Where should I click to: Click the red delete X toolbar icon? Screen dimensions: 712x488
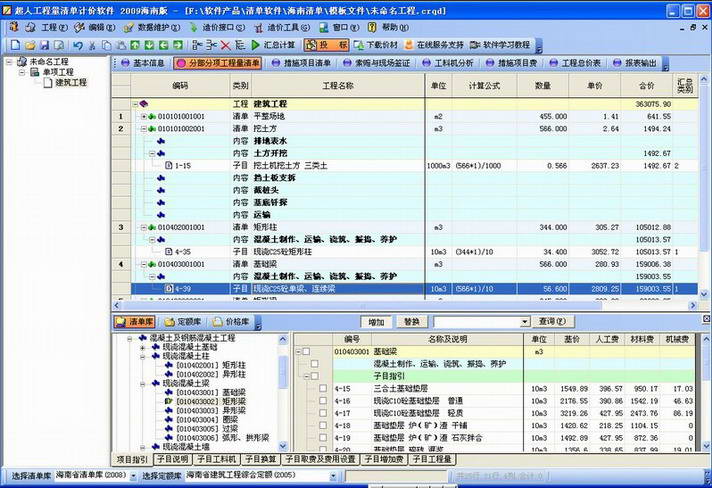(226, 45)
